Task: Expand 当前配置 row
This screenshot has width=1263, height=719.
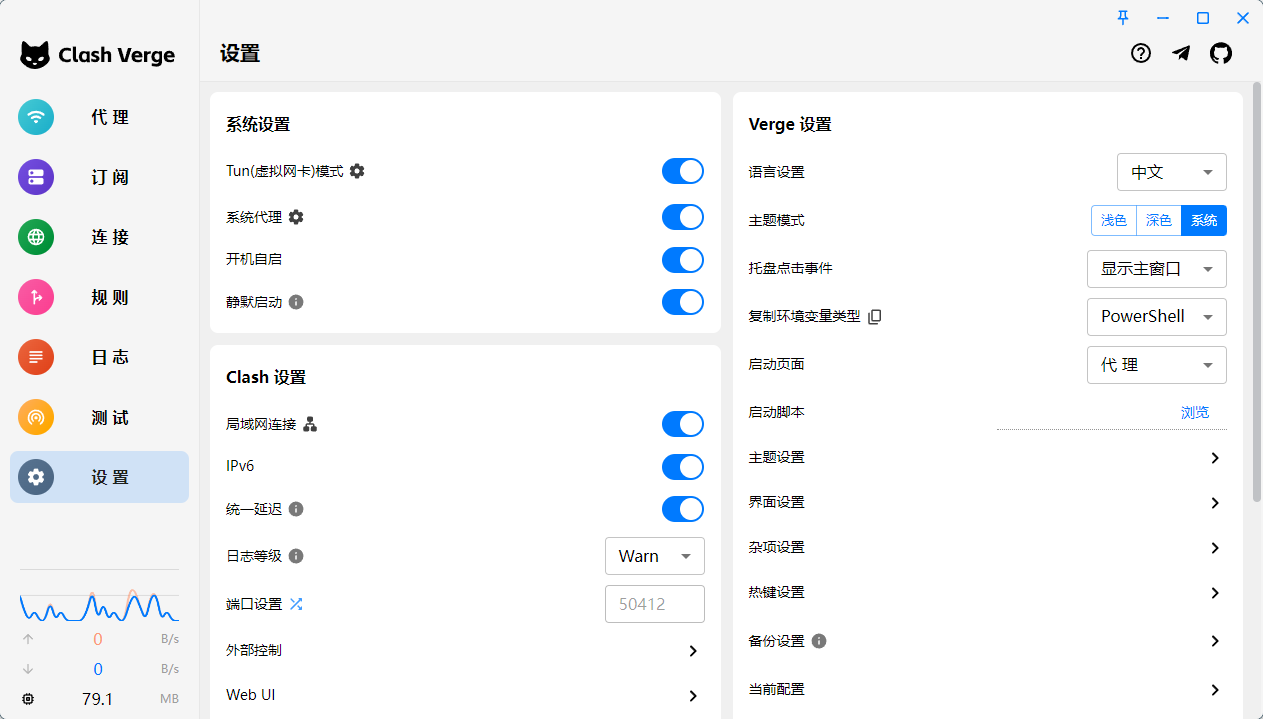Action: click(988, 690)
